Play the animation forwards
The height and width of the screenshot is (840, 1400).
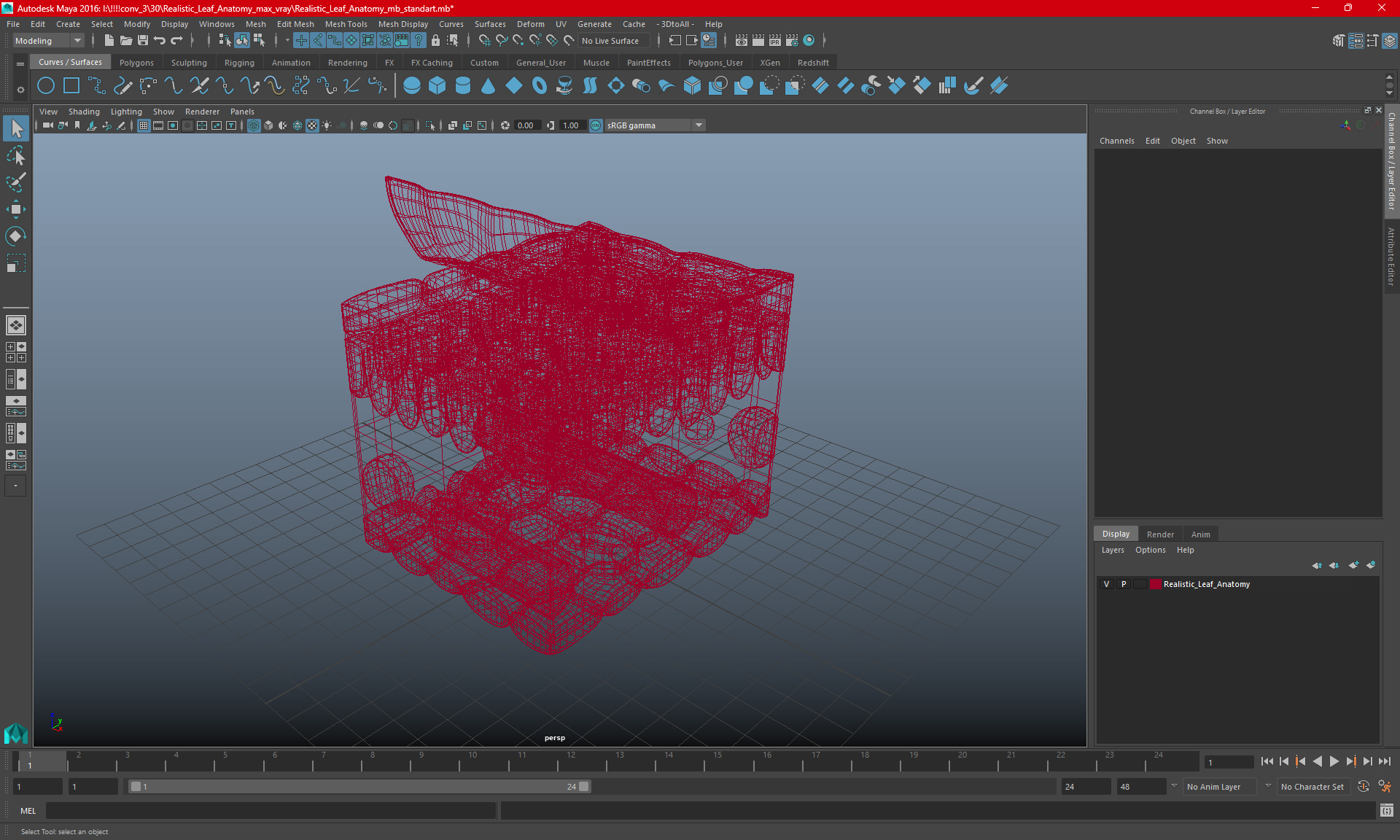[x=1334, y=761]
